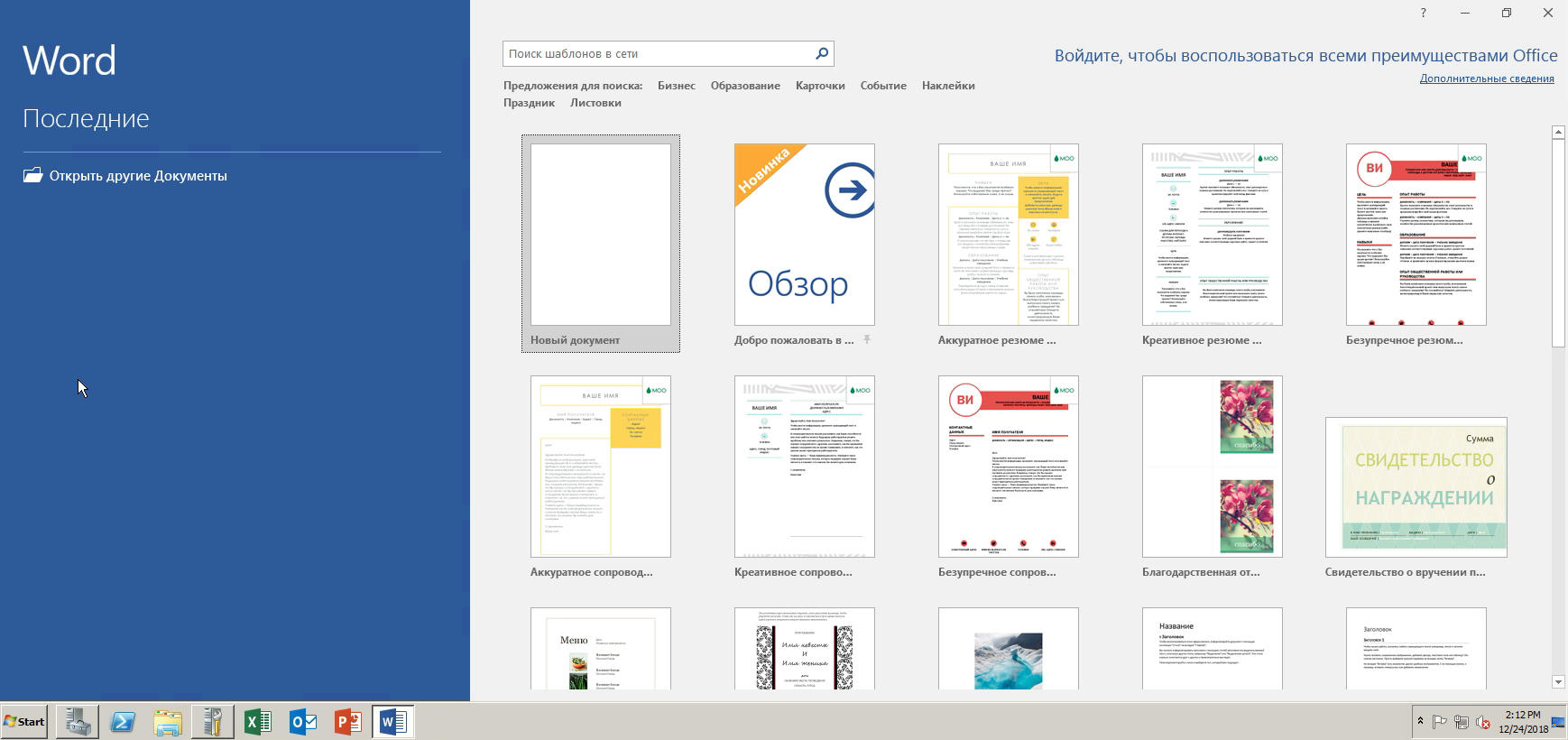Viewport: 1568px width, 740px height.
Task: Select the Бизнес search suggestion
Action: click(676, 86)
